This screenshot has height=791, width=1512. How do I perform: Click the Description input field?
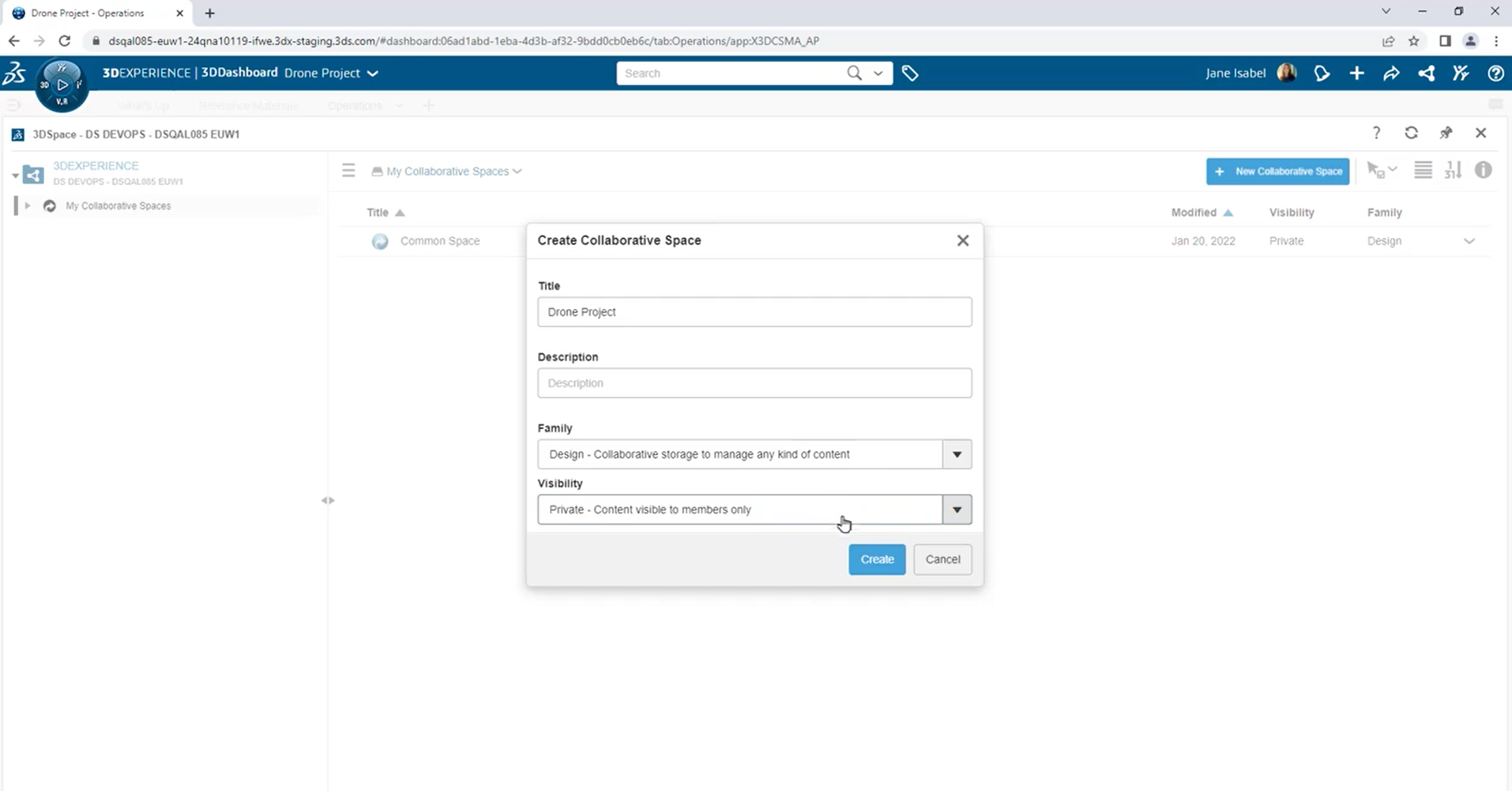click(754, 383)
